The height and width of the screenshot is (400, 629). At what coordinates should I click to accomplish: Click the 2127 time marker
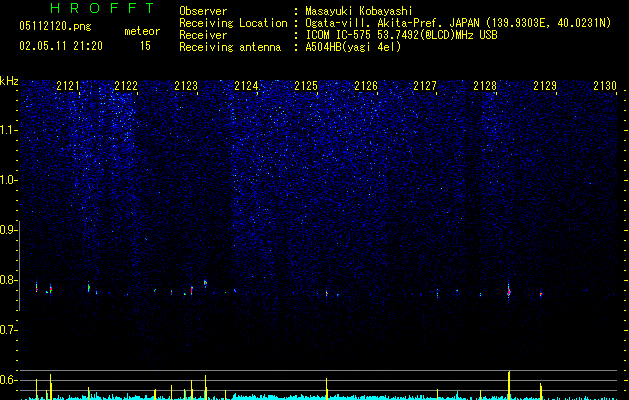pyautogui.click(x=425, y=86)
